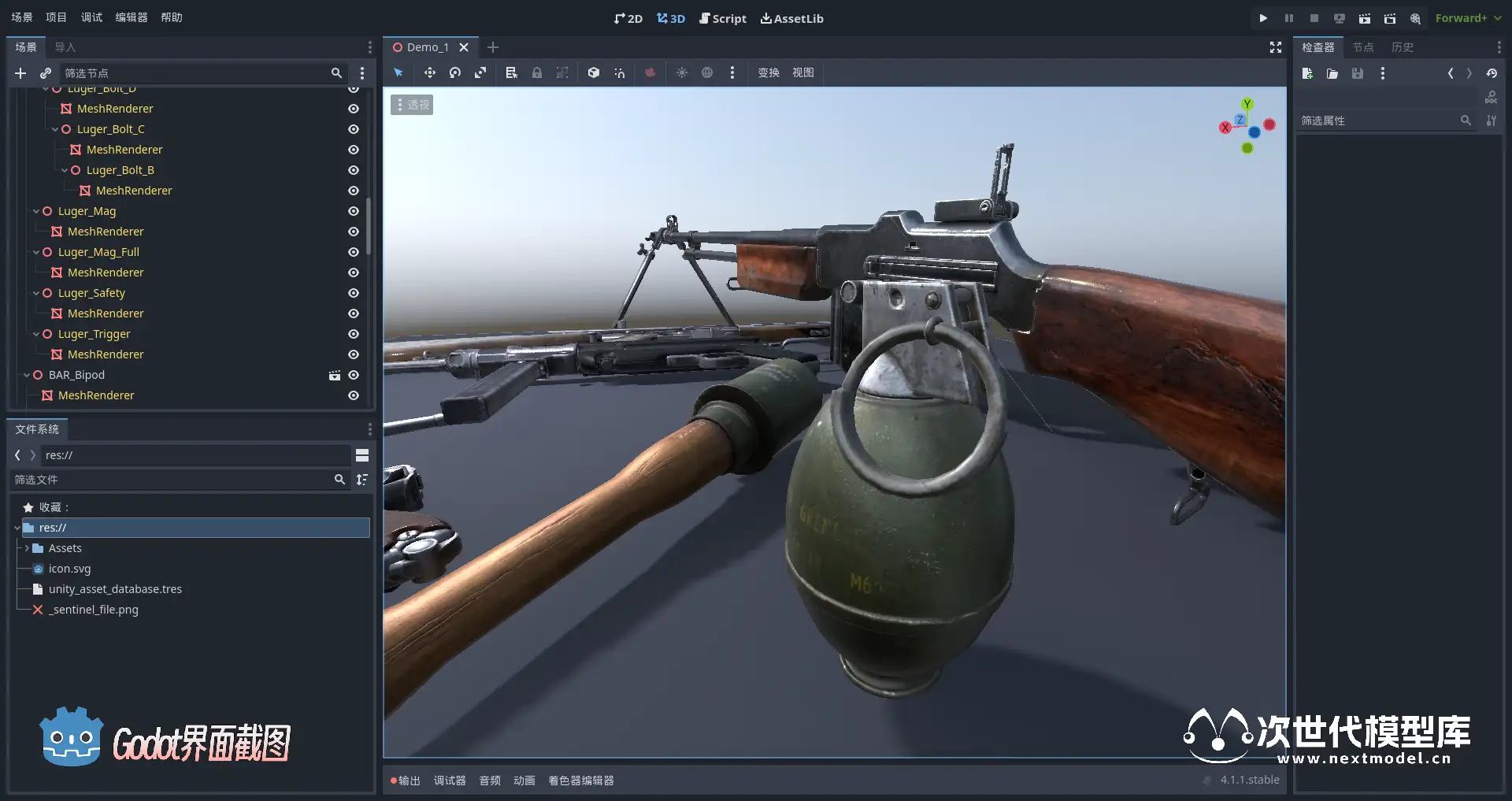Toggle visibility of the BAR_Bipod node

(354, 375)
